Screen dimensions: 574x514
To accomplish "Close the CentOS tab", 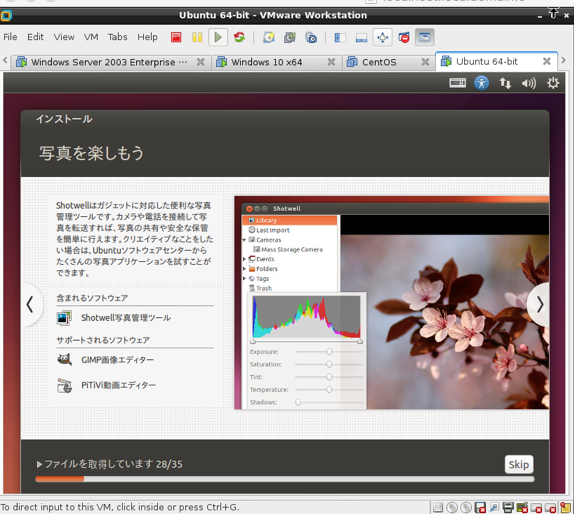I will [425, 62].
